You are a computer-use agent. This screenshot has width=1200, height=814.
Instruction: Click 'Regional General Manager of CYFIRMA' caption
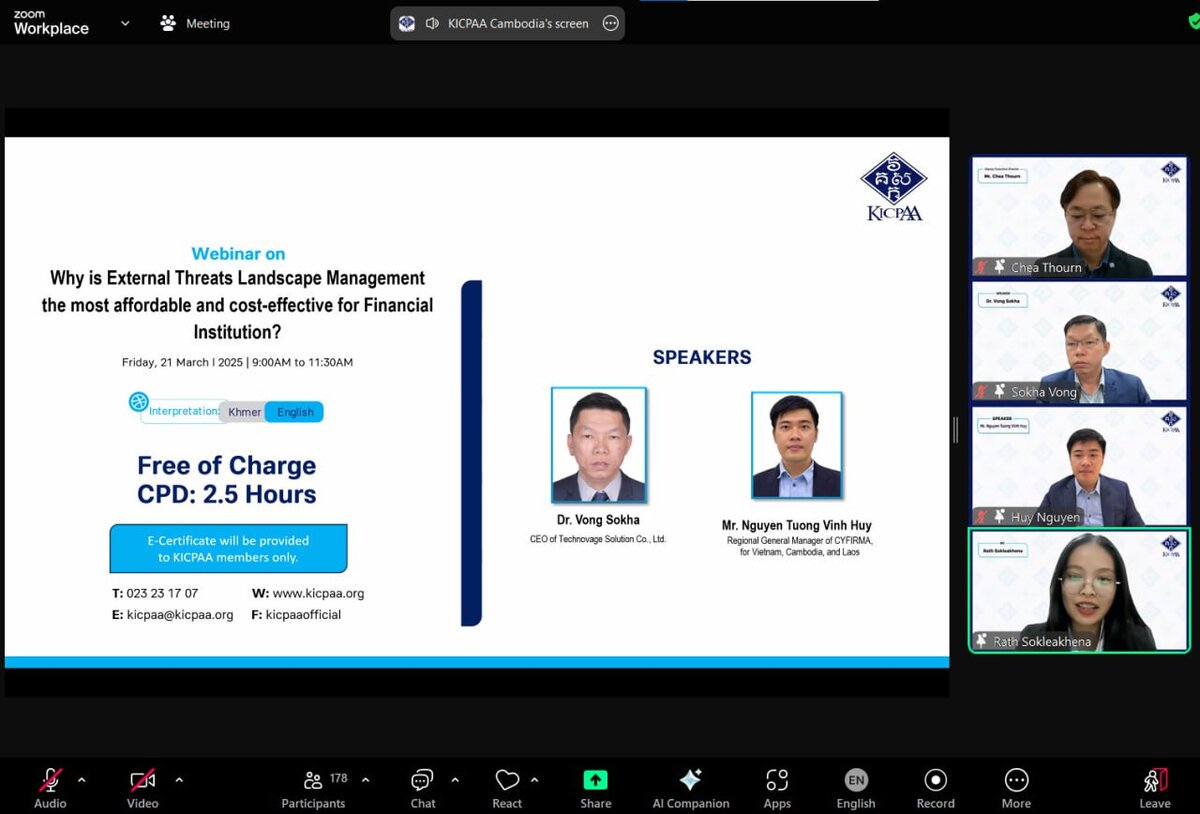pos(800,541)
